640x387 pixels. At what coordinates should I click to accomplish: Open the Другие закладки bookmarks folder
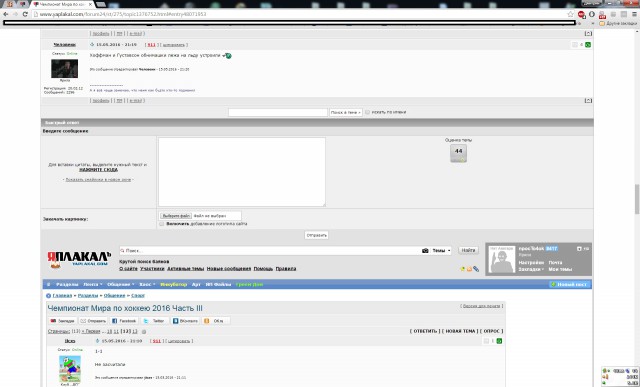tap(618, 23)
